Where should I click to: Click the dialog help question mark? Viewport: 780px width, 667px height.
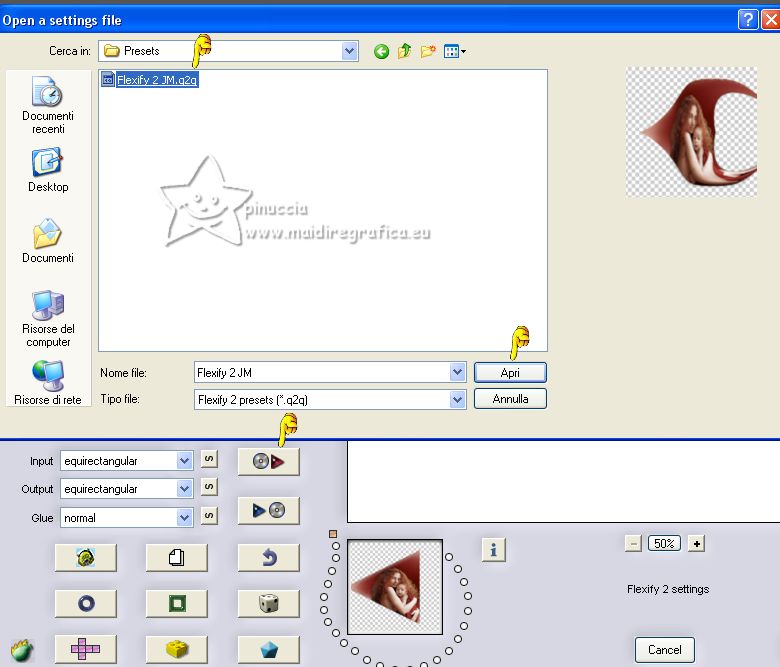click(748, 20)
